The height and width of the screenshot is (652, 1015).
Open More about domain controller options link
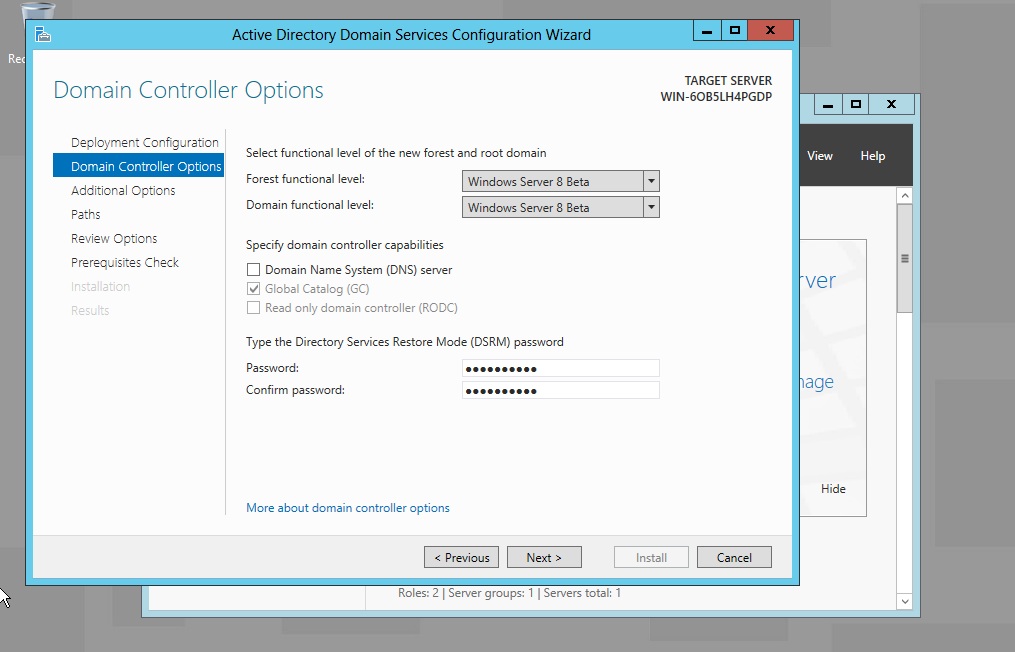[x=348, y=508]
